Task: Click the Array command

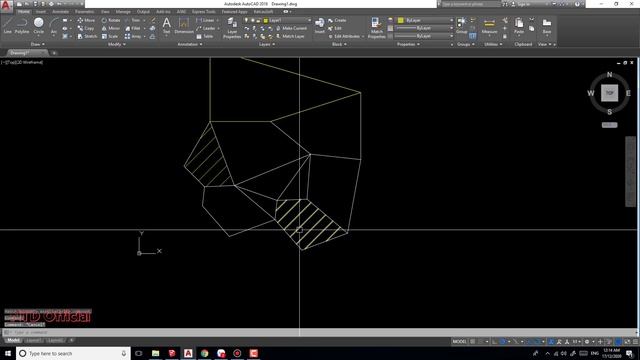Action: pos(133,36)
